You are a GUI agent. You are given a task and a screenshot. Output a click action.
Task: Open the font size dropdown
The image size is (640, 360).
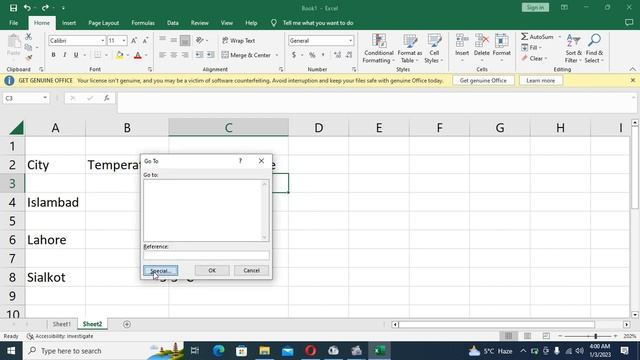124,41
